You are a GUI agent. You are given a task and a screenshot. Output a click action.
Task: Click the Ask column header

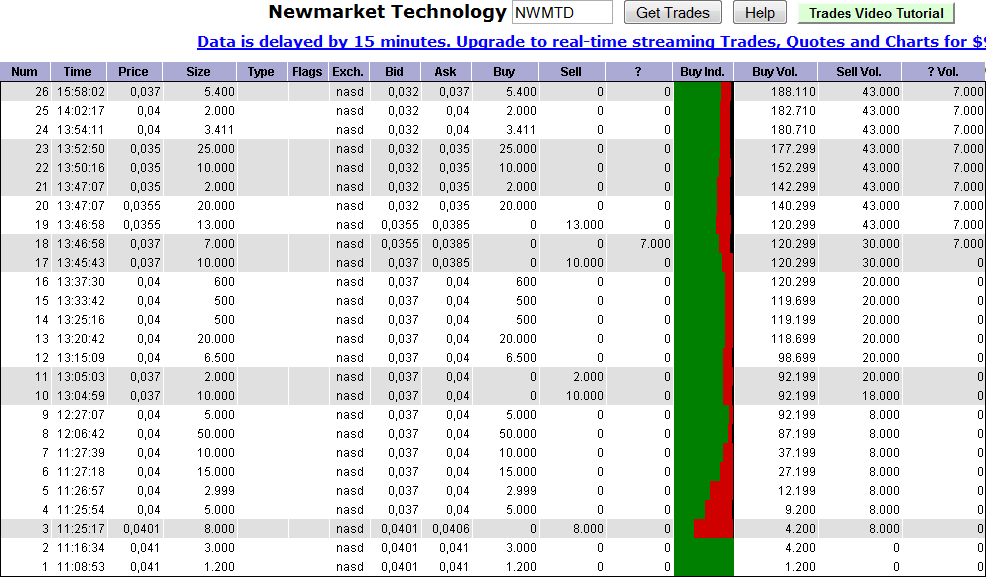446,72
